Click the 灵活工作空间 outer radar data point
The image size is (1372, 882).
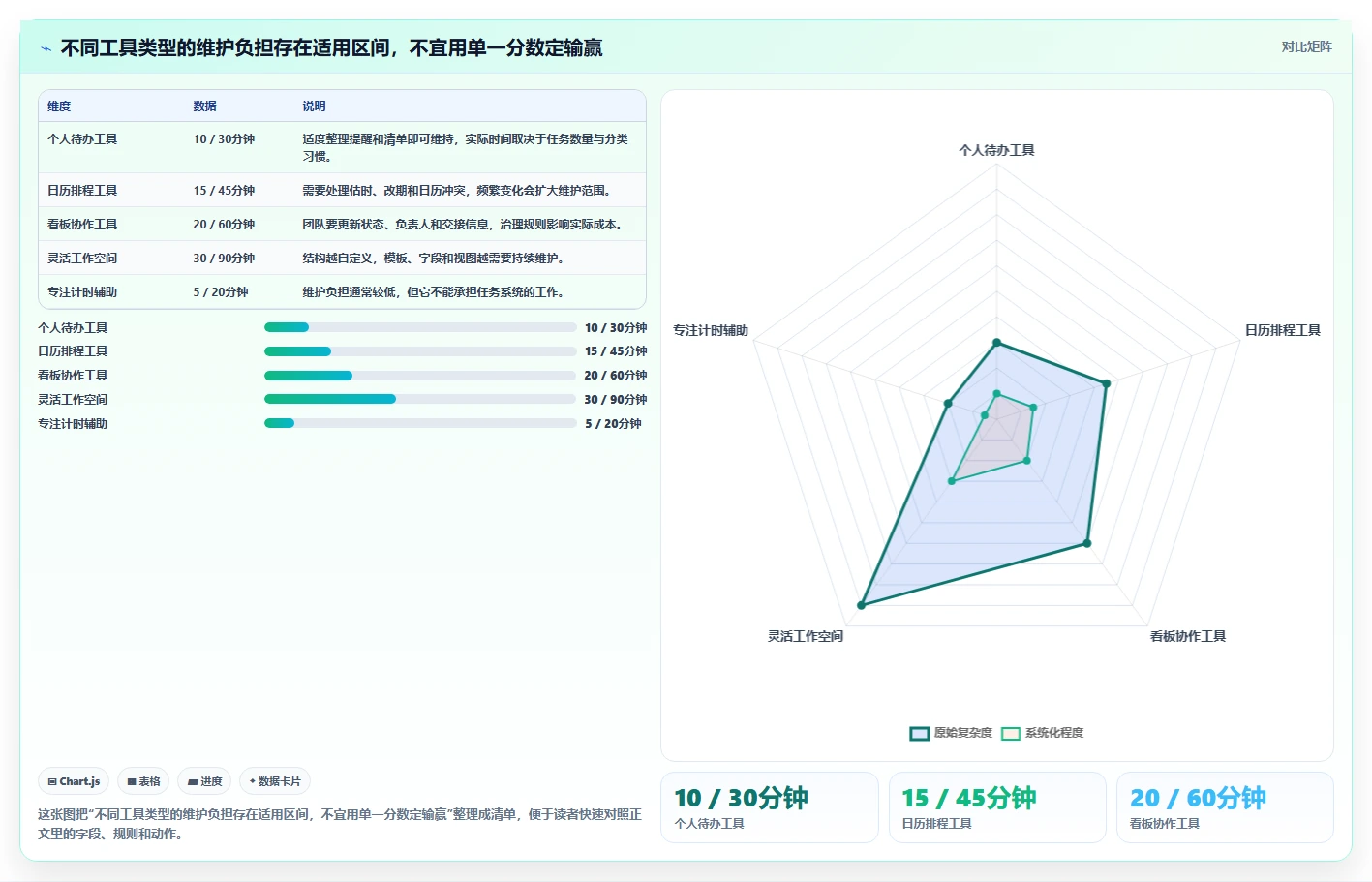(x=861, y=605)
